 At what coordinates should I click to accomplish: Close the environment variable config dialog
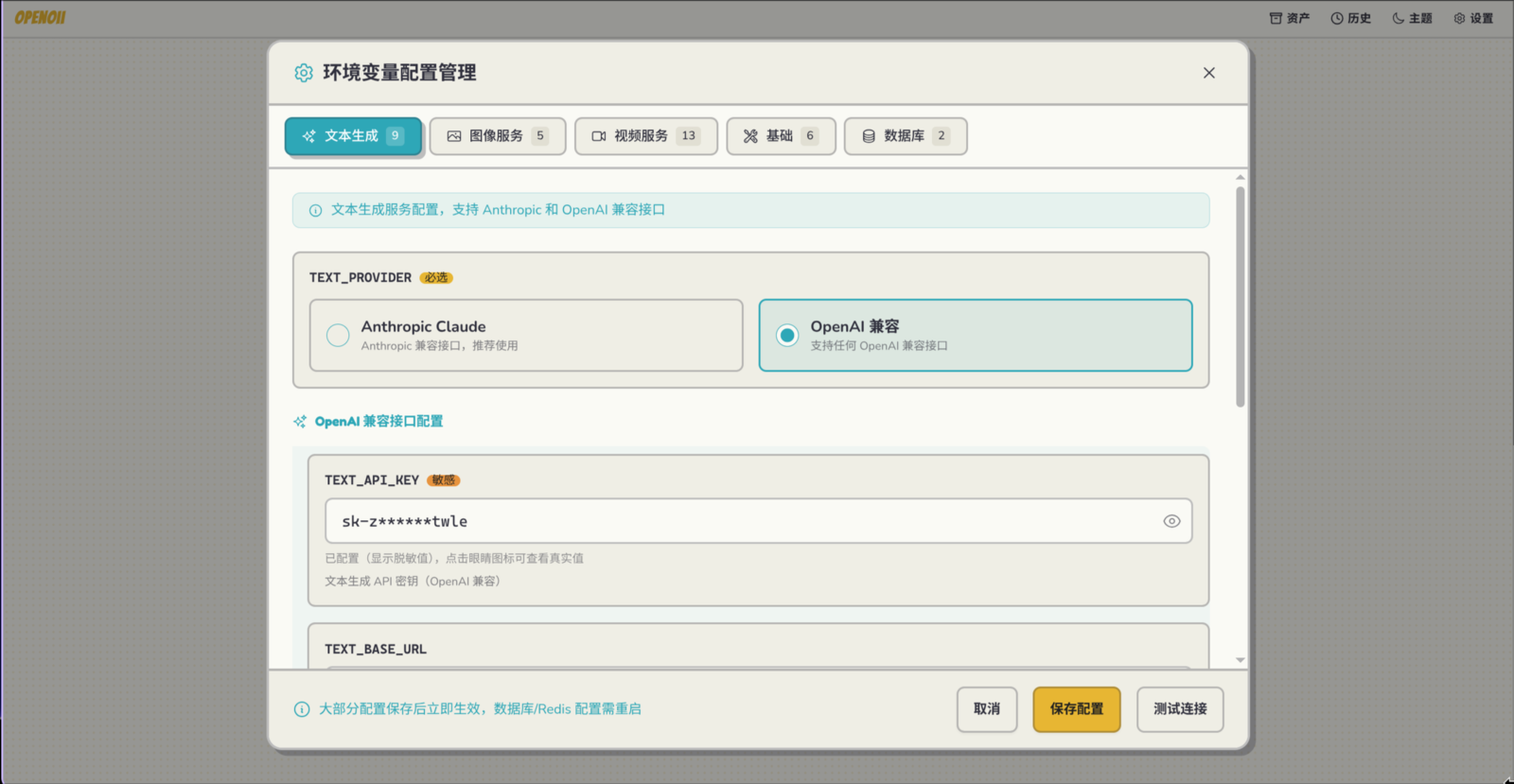1208,73
